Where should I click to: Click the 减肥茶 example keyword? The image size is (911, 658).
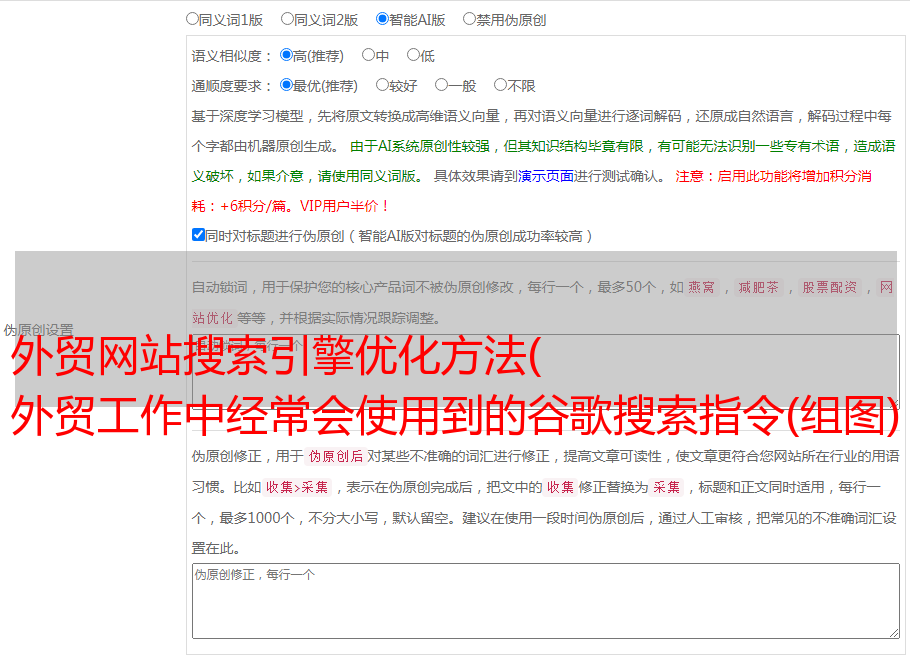[x=759, y=287]
